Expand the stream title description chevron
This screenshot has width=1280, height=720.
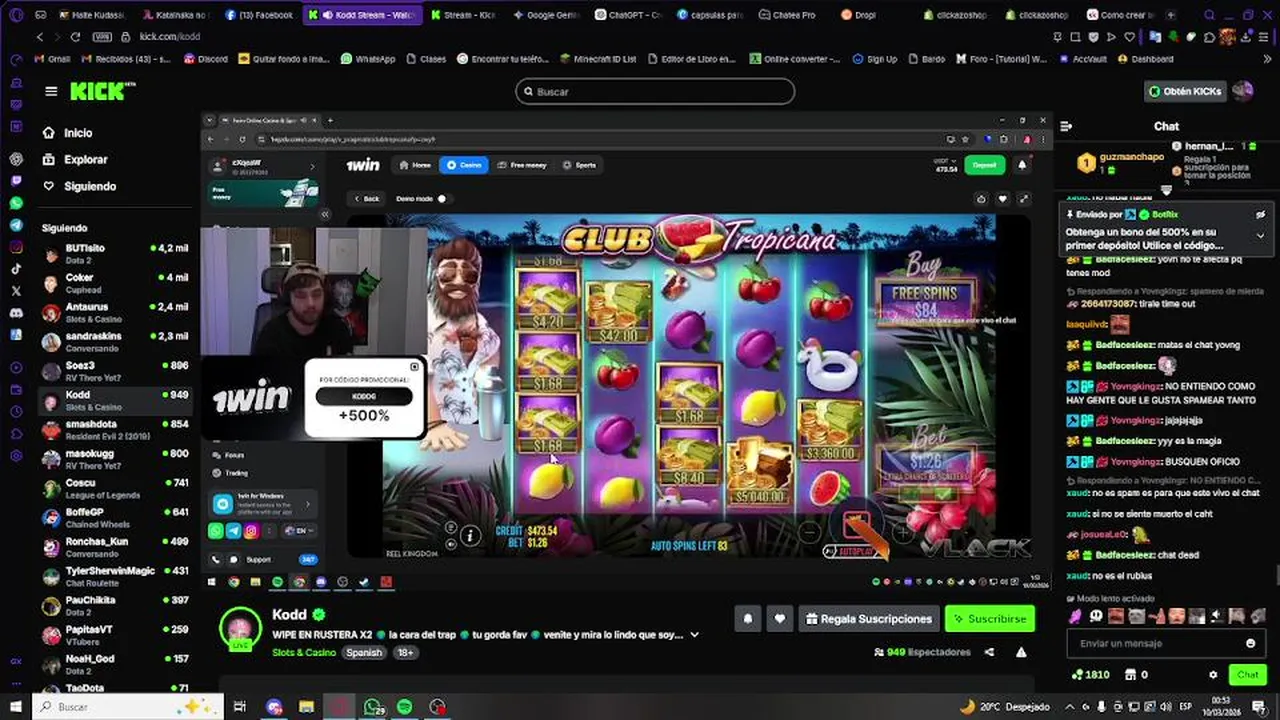pyautogui.click(x=694, y=634)
